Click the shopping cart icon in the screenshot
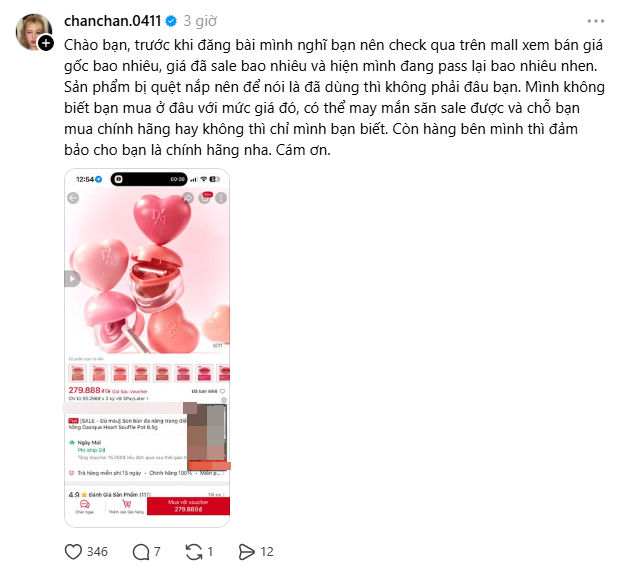Image resolution: width=624 pixels, height=578 pixels. (205, 198)
